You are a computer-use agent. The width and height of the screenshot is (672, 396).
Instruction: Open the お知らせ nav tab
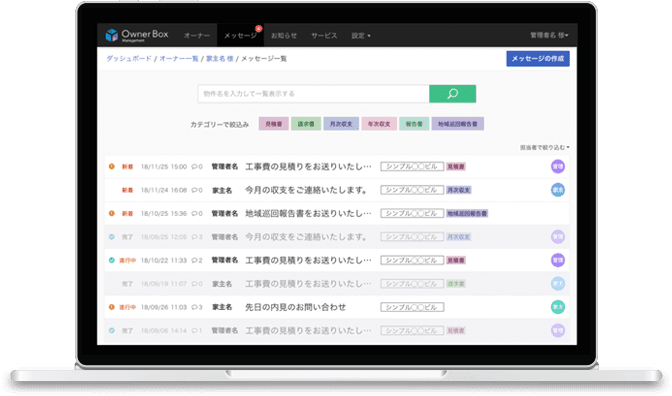284,36
